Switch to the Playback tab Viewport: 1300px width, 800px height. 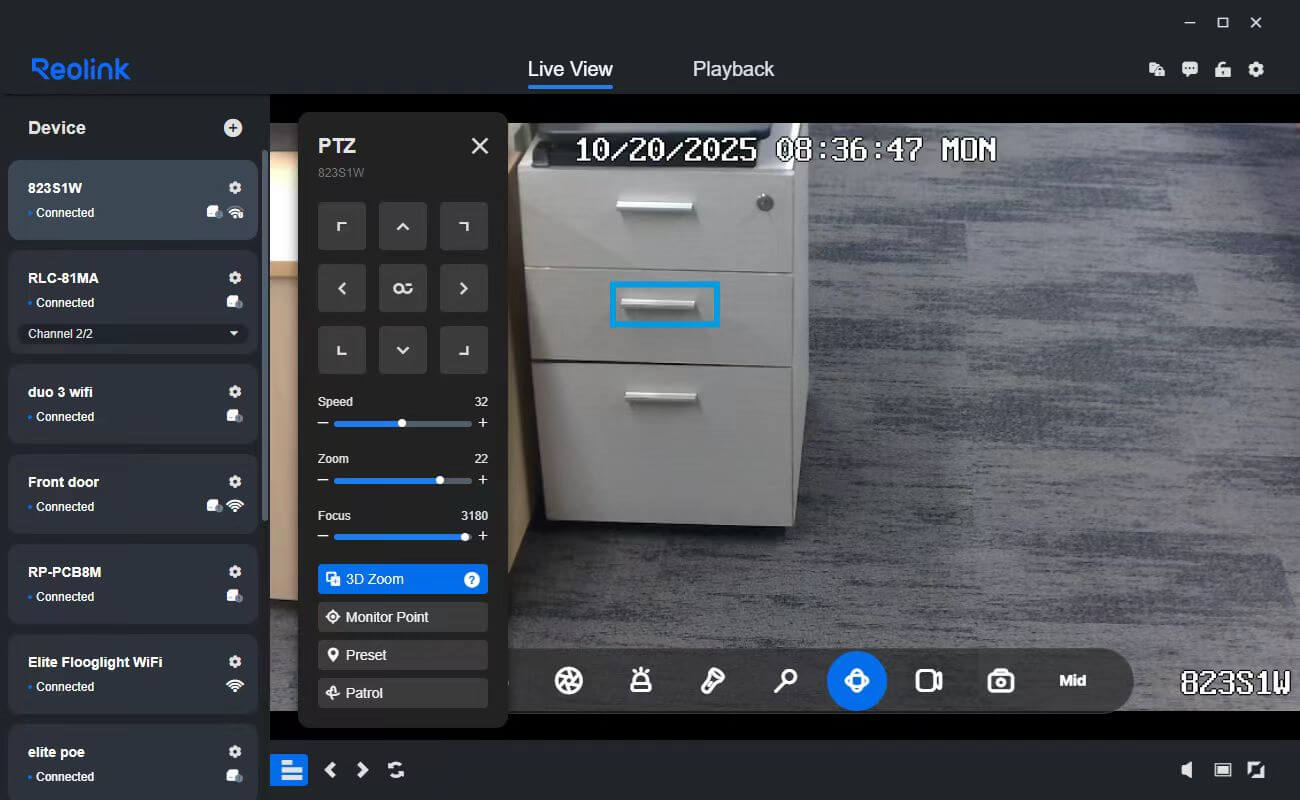click(x=733, y=69)
